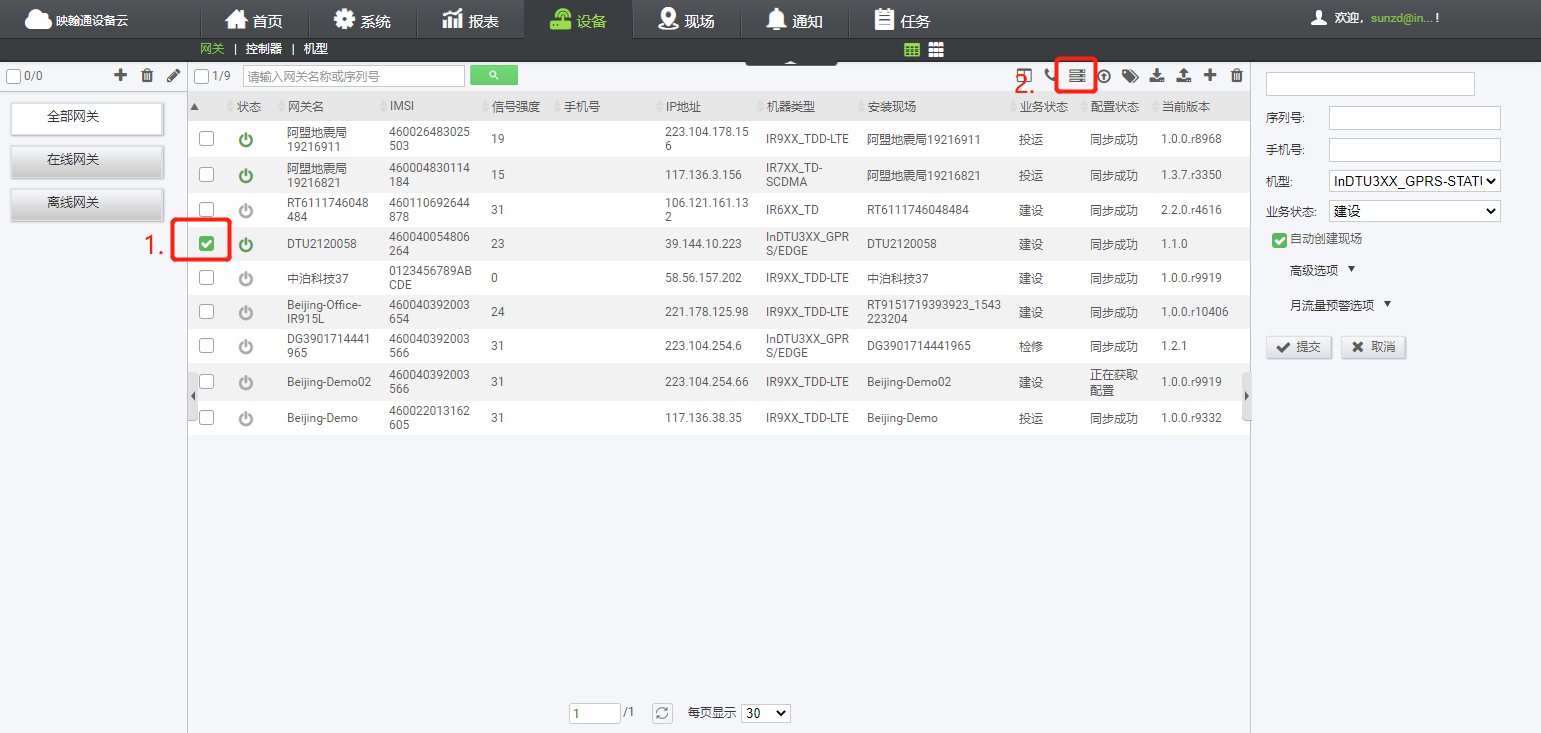The image size is (1541, 733).
Task: Open the 每页显示 page size dropdown
Action: click(765, 713)
